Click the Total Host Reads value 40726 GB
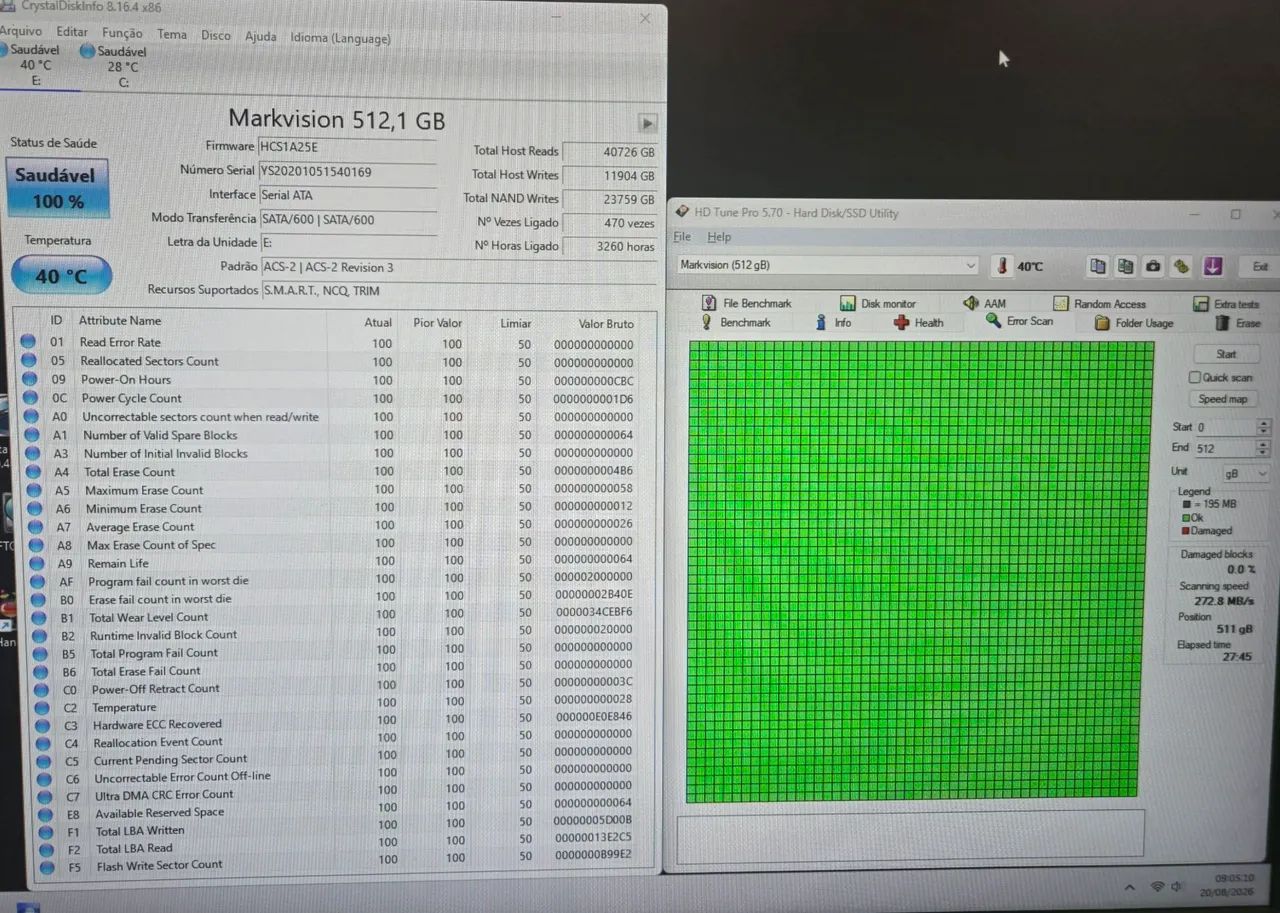Viewport: 1280px width, 913px height. pos(611,152)
